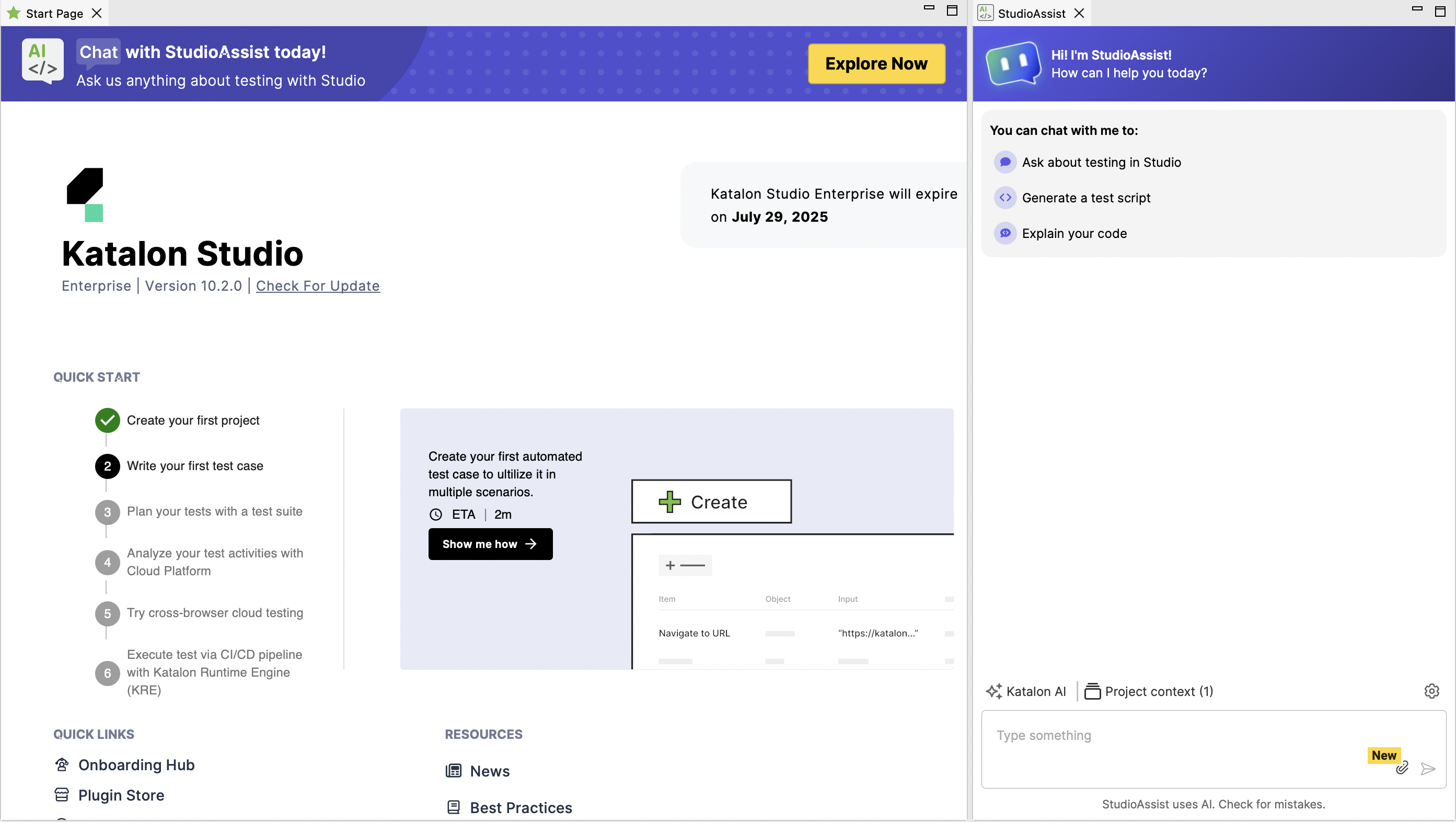Click the Chat with StudioAssist today banner text
1456x822 pixels.
pos(202,52)
